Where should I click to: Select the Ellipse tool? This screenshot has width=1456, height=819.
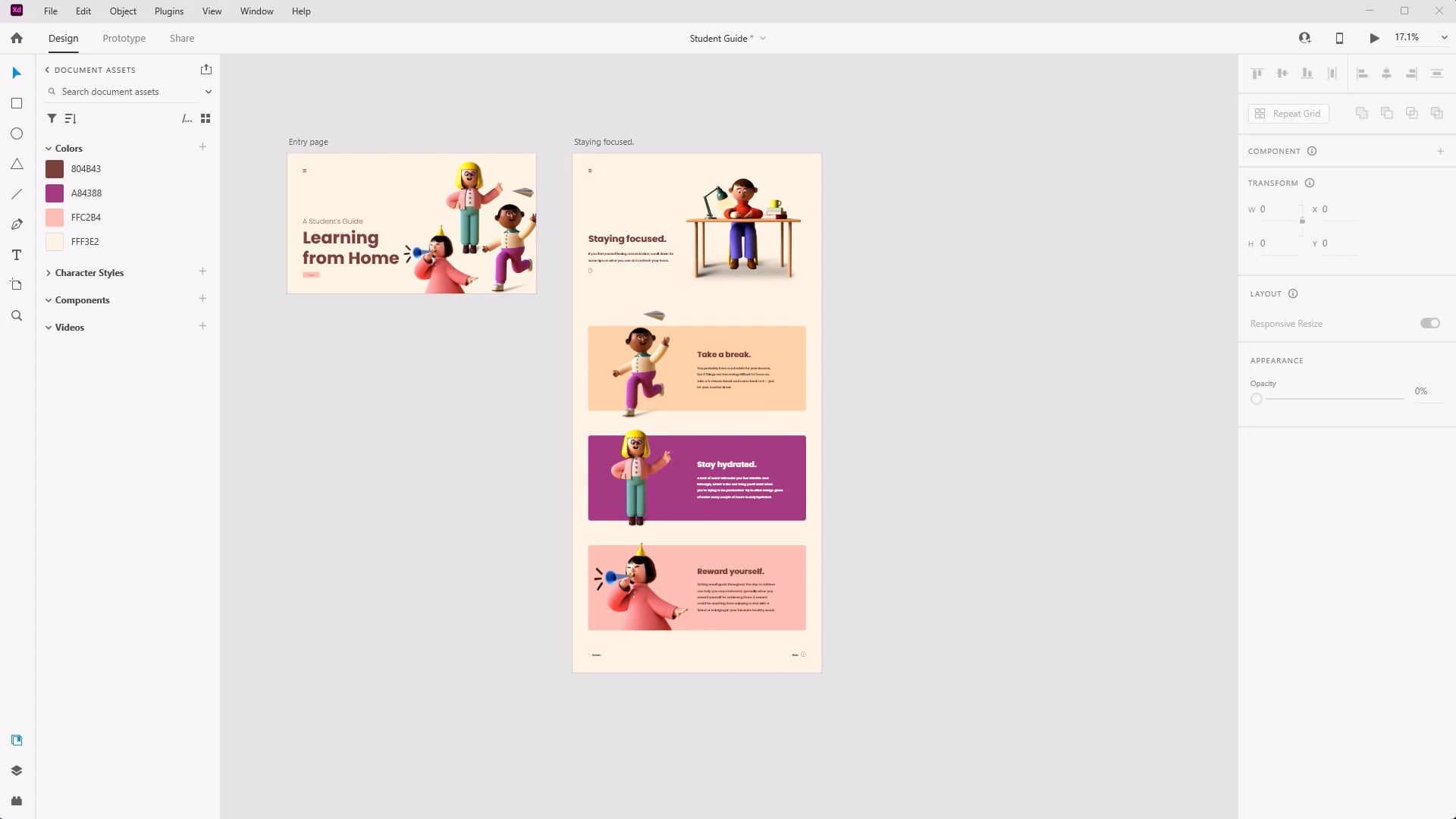pyautogui.click(x=17, y=133)
